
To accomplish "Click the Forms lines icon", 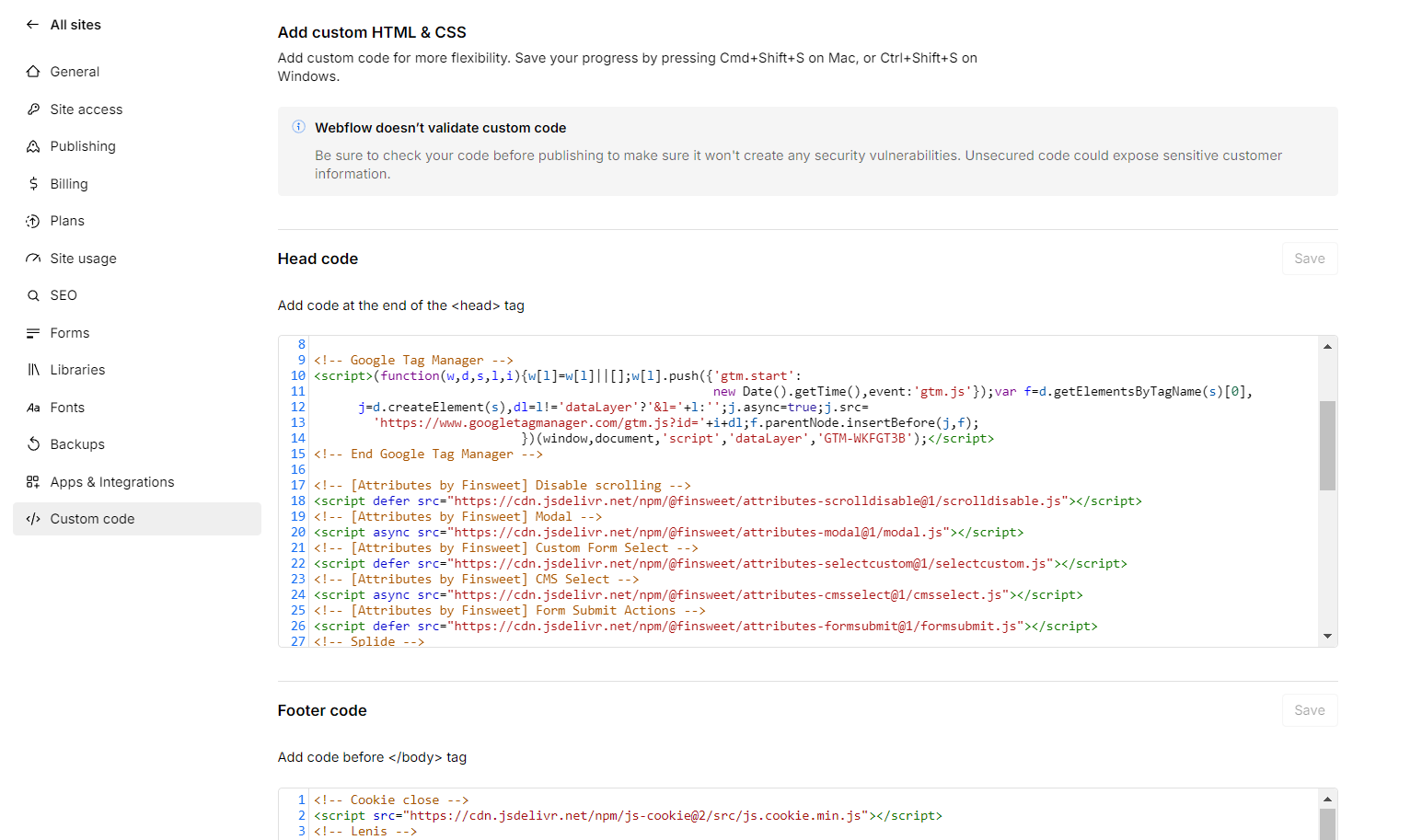I will pos(33,333).
